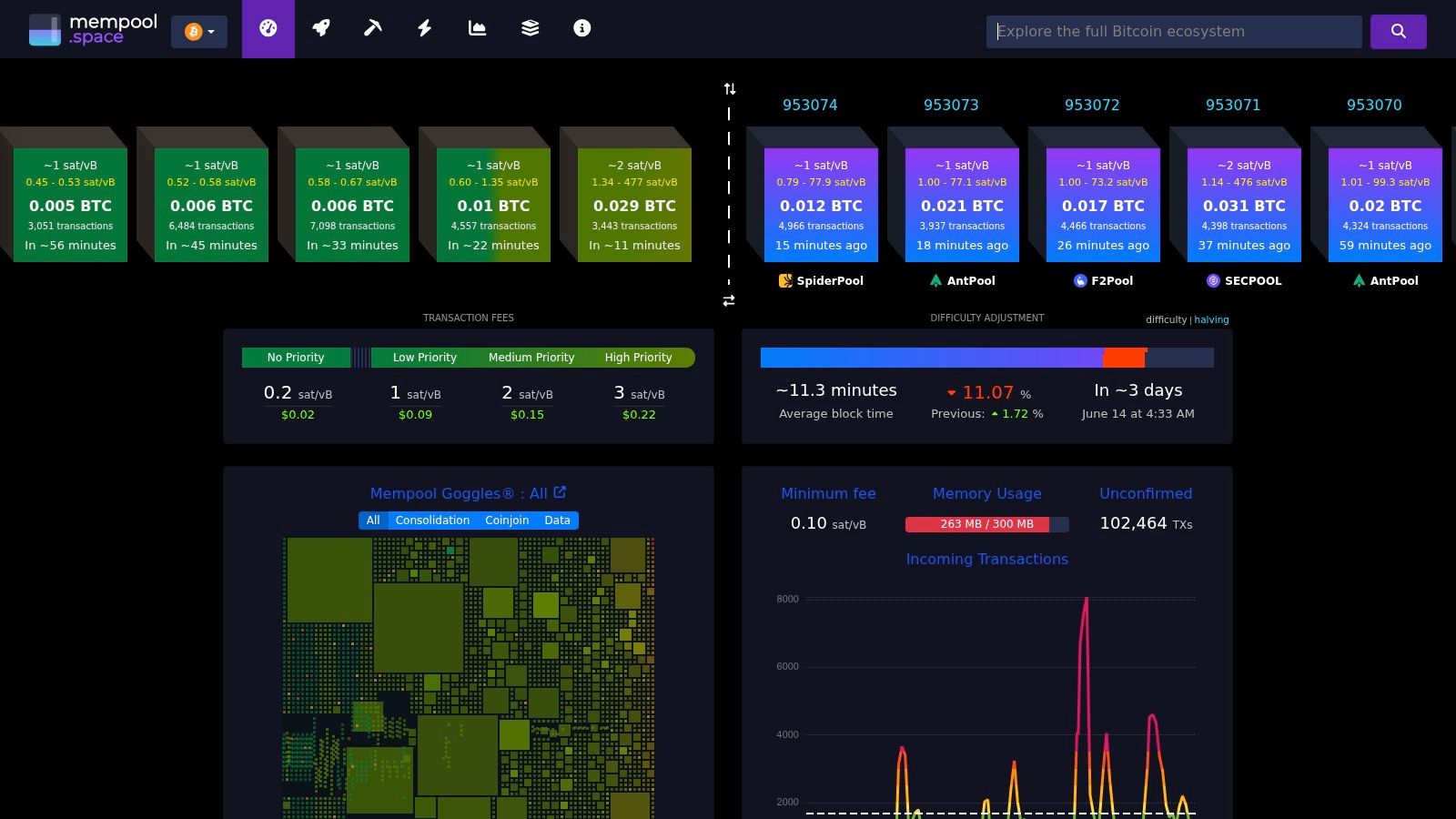Click the SECPOOL logo icon
The image size is (1456, 819).
pos(1213,281)
